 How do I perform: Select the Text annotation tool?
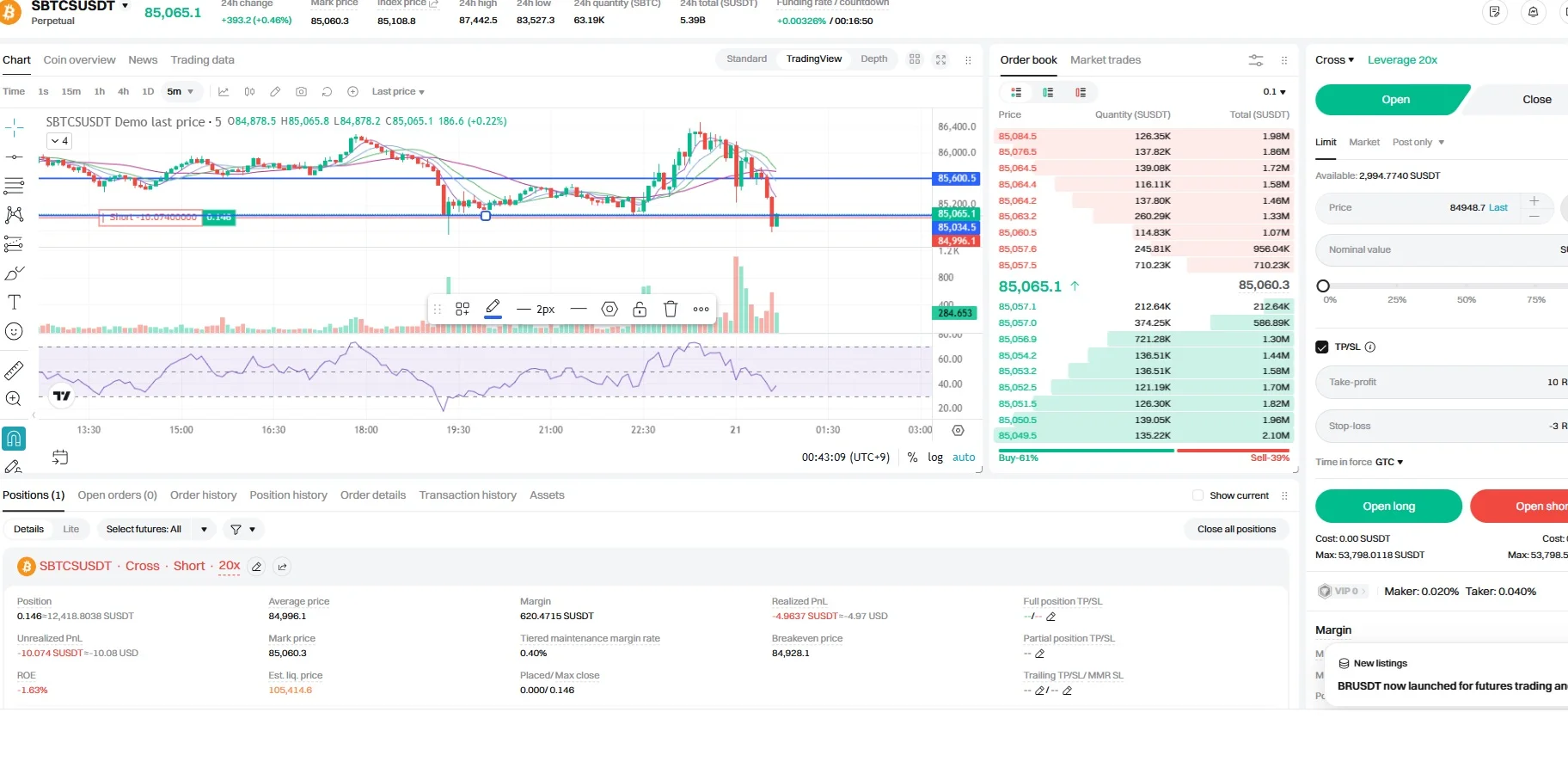point(15,302)
